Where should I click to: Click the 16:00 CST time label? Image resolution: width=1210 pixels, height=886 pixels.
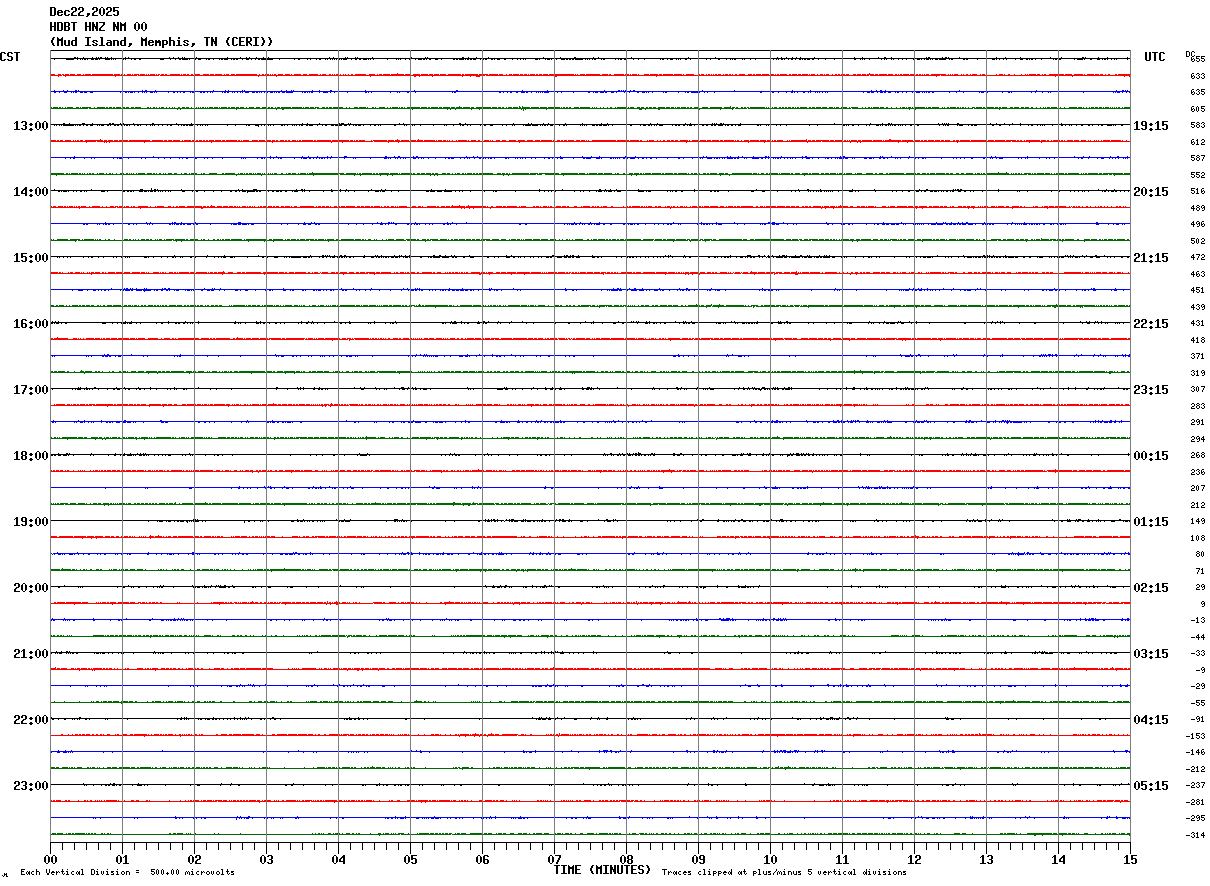coord(30,324)
